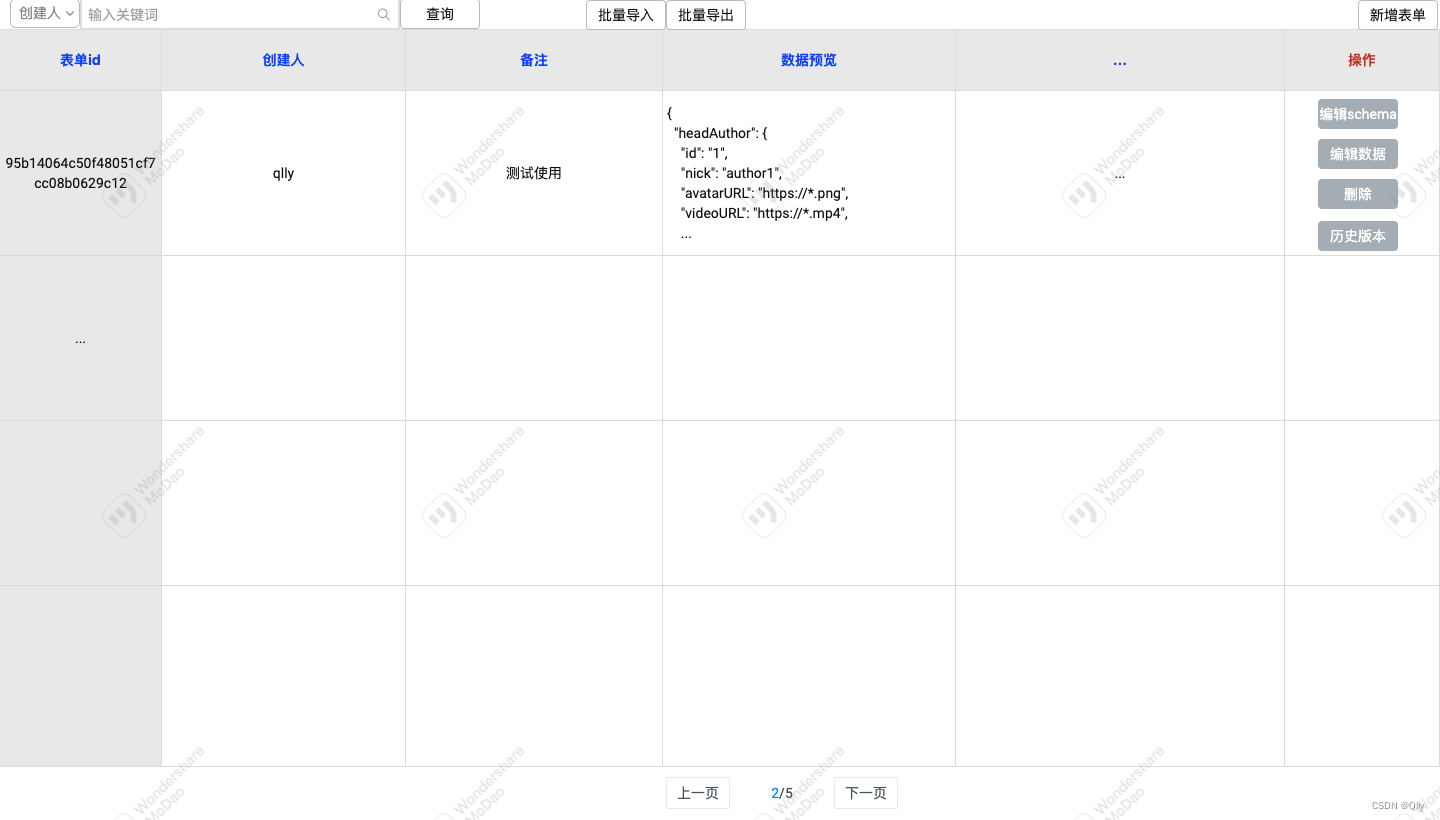This screenshot has height=820, width=1440.
Task: Click the 删除 button
Action: (1358, 194)
